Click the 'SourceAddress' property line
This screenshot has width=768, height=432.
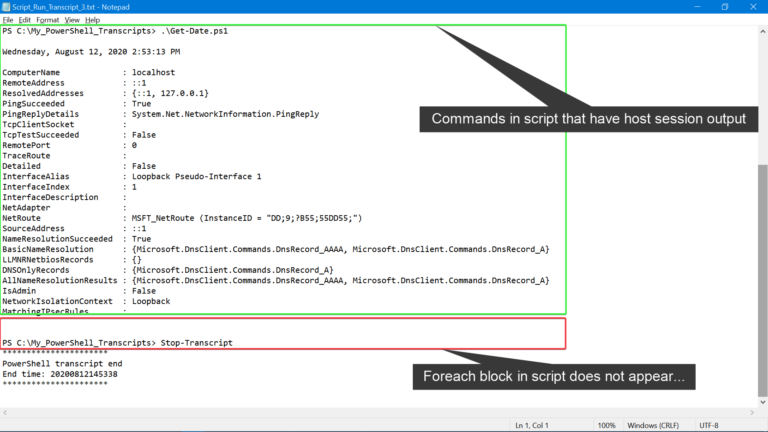[x=74, y=229]
